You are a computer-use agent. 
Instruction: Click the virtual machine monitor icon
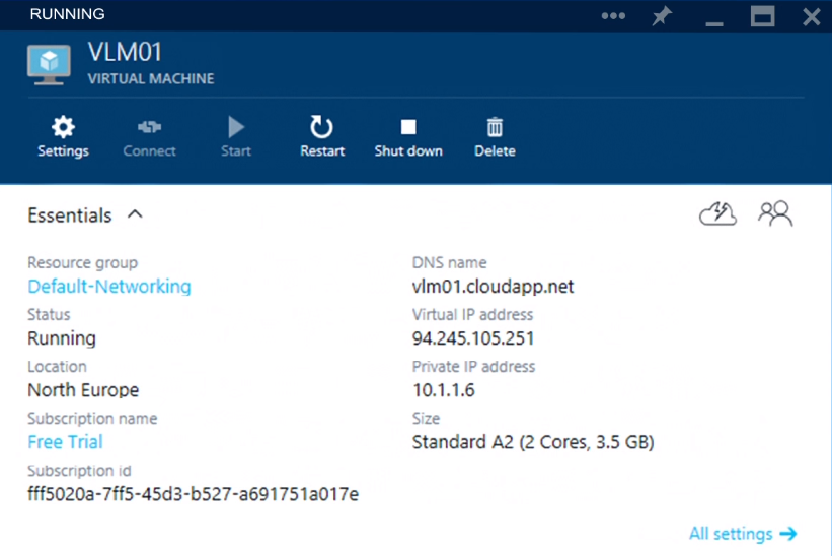pos(49,65)
